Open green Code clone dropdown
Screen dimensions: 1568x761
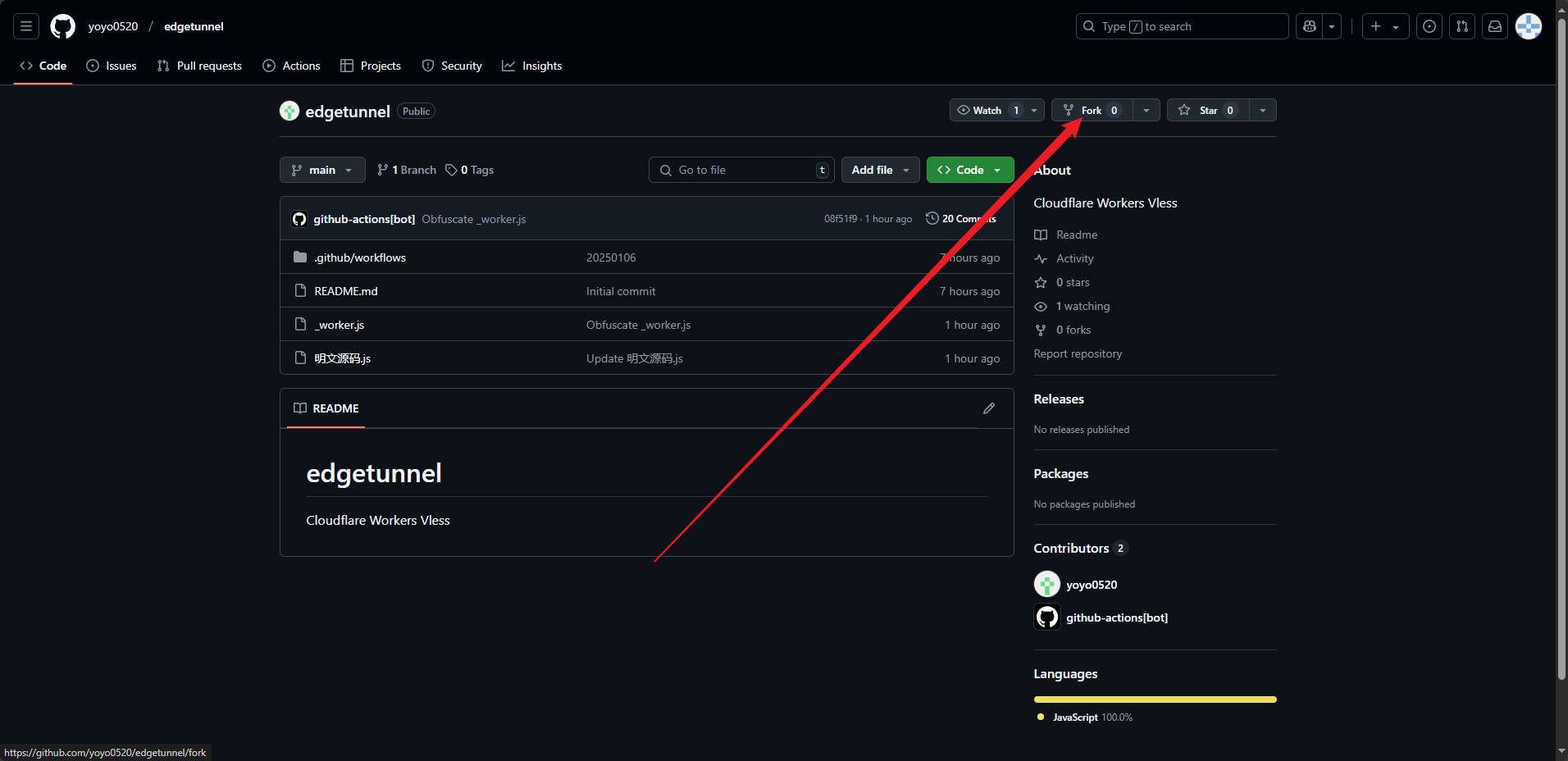[x=970, y=170]
